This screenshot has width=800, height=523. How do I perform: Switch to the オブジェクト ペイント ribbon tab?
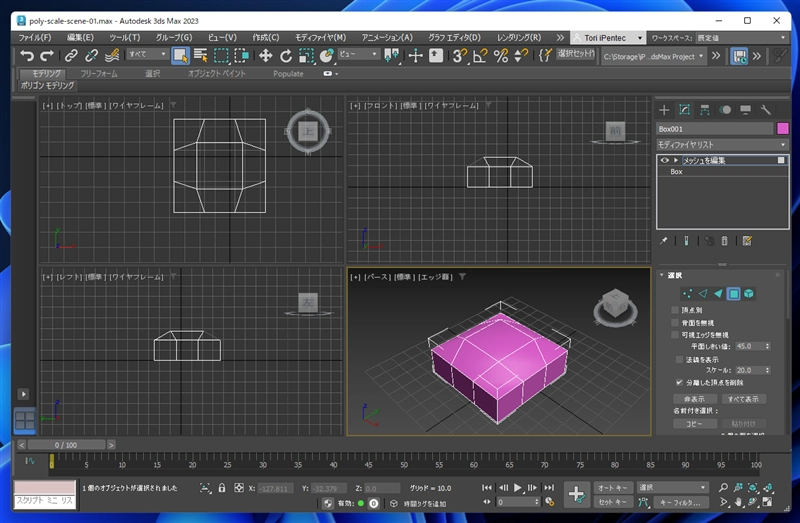tap(216, 73)
